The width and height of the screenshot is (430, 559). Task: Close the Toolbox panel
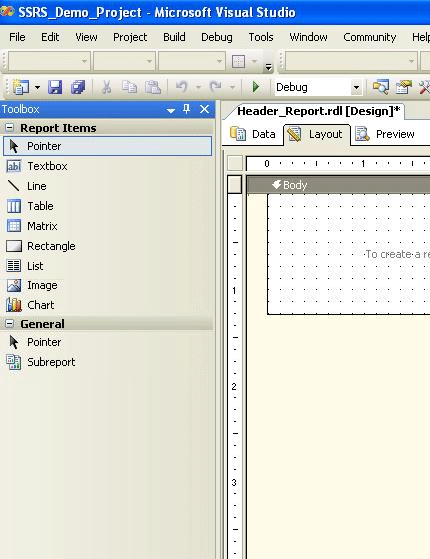coord(204,109)
